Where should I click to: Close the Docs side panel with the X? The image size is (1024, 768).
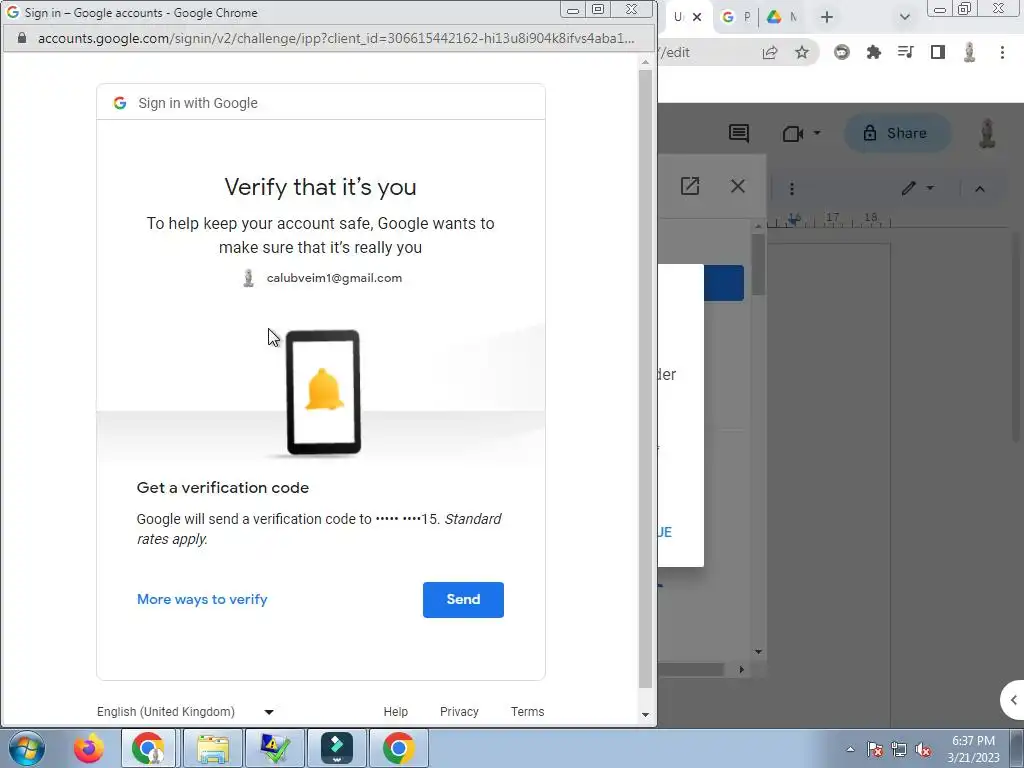[738, 186]
